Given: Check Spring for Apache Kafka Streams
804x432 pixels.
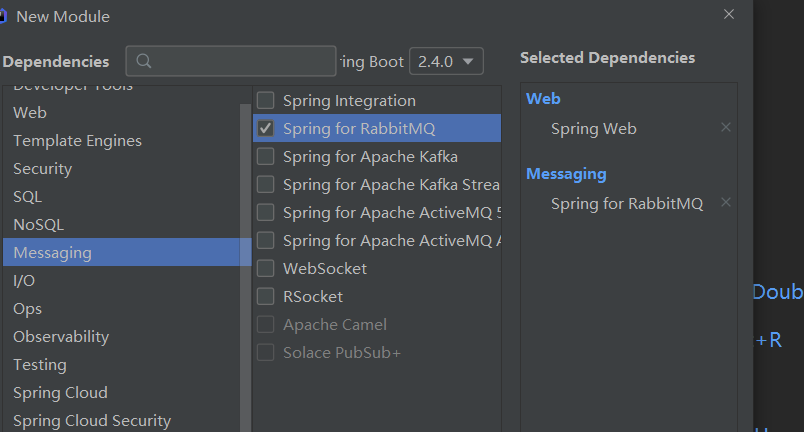Looking at the screenshot, I should (x=266, y=184).
